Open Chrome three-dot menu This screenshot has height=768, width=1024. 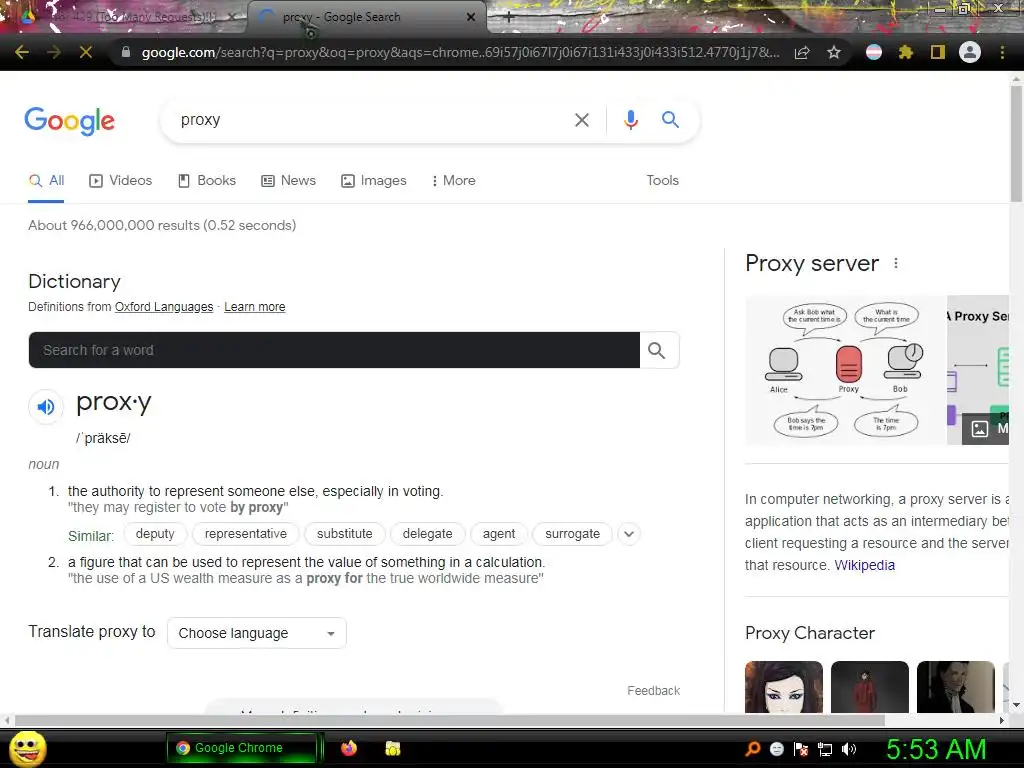pos(1002,52)
